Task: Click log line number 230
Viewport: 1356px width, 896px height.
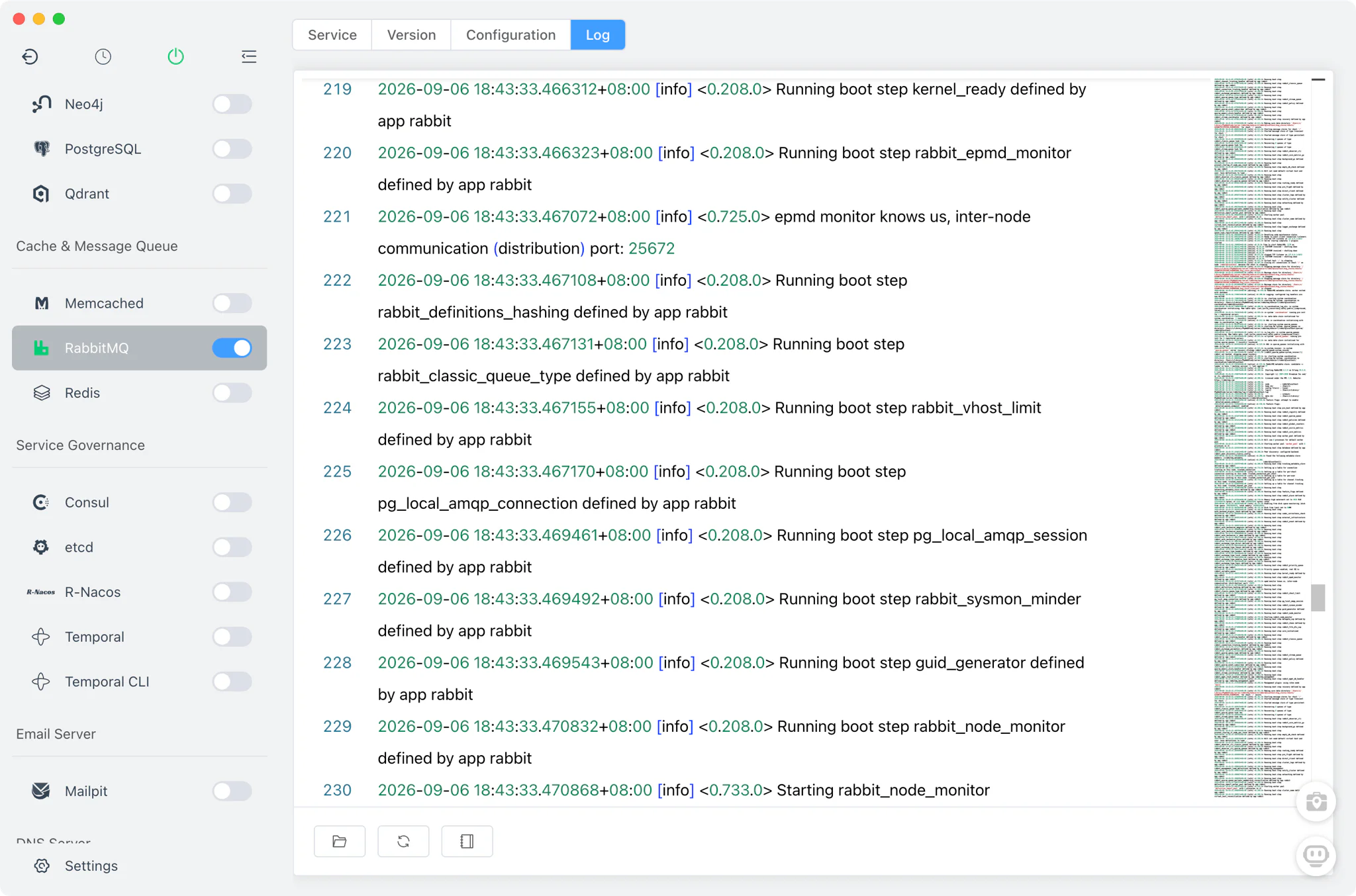Action: pos(337,790)
